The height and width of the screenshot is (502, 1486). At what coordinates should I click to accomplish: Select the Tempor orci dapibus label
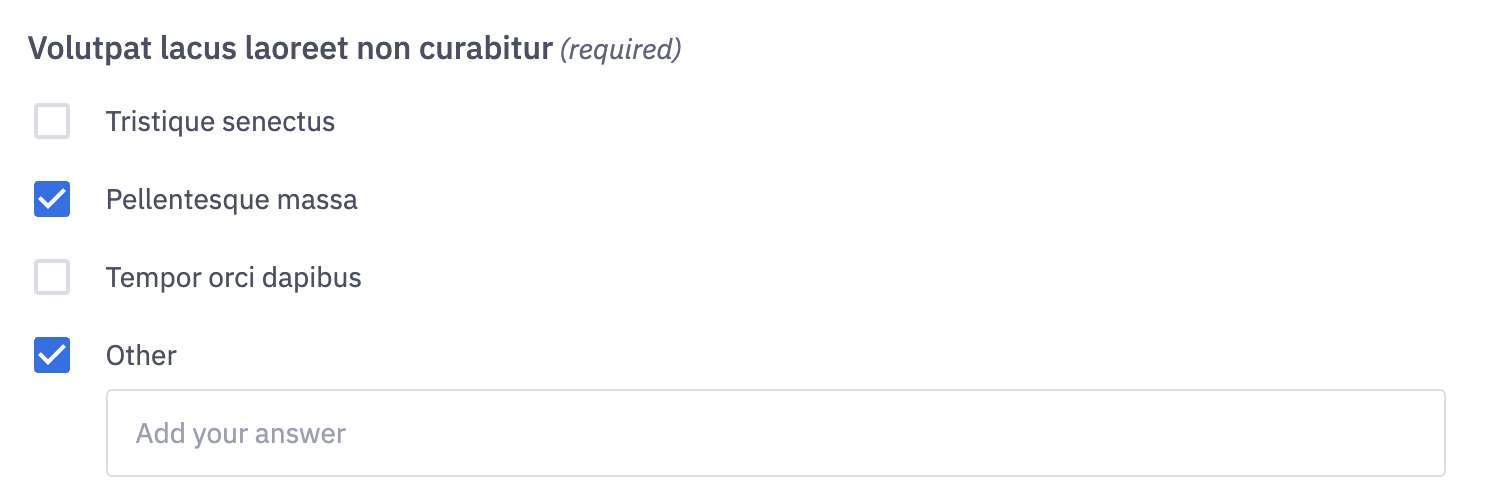(233, 277)
